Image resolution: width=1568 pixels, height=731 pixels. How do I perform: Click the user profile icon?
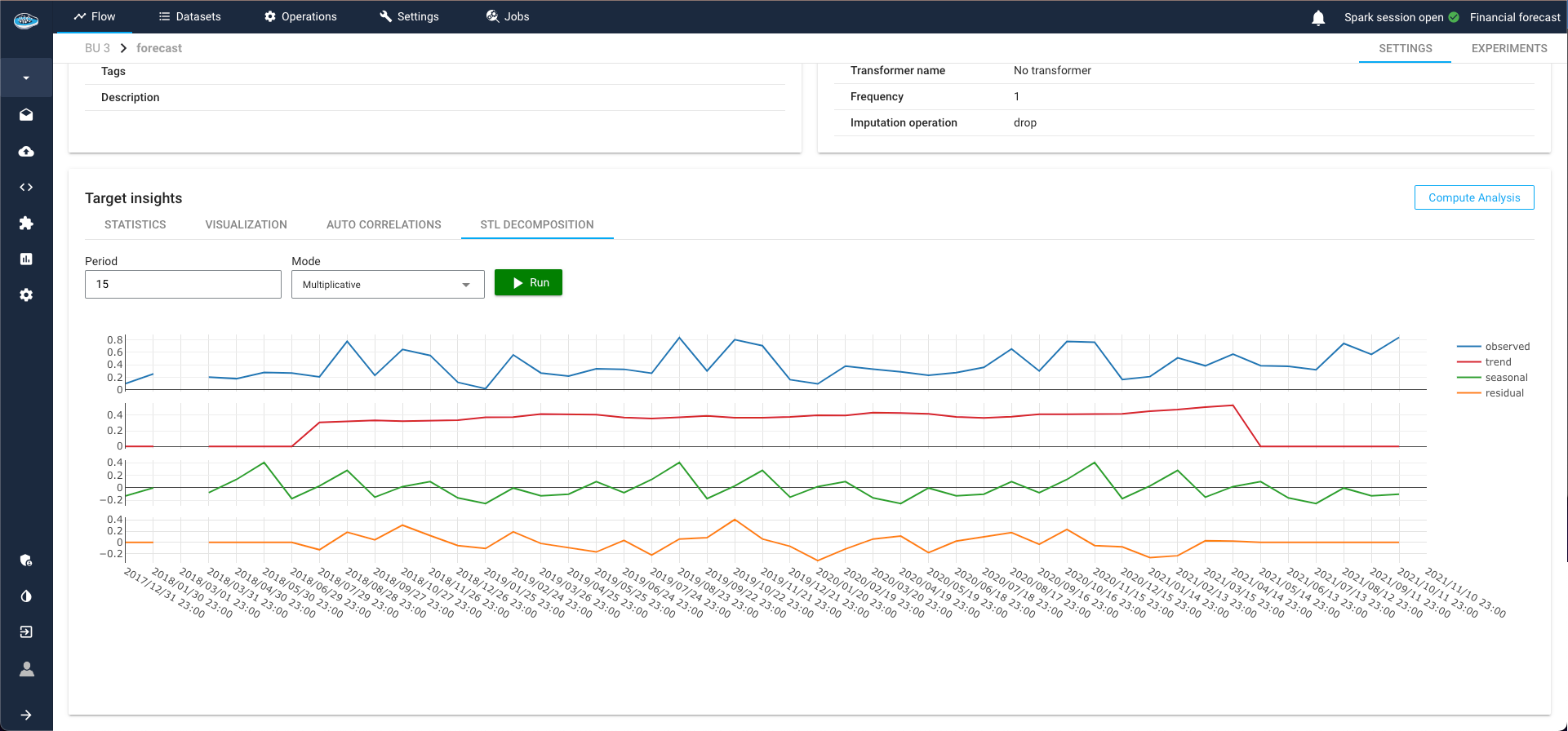26,669
